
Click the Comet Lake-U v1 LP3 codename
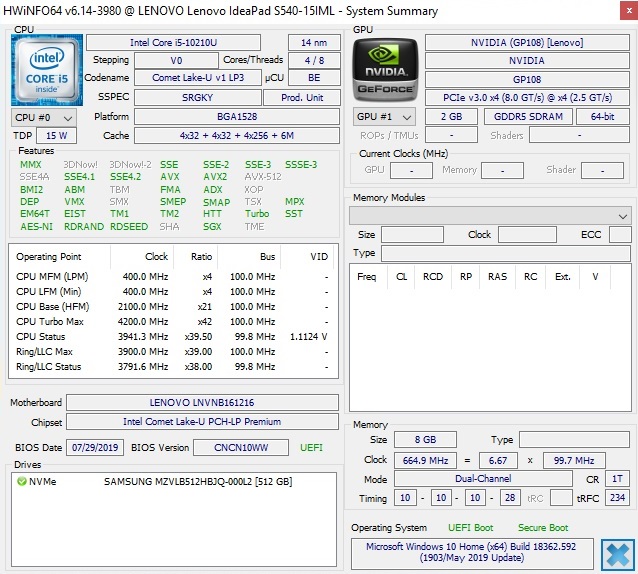198,78
